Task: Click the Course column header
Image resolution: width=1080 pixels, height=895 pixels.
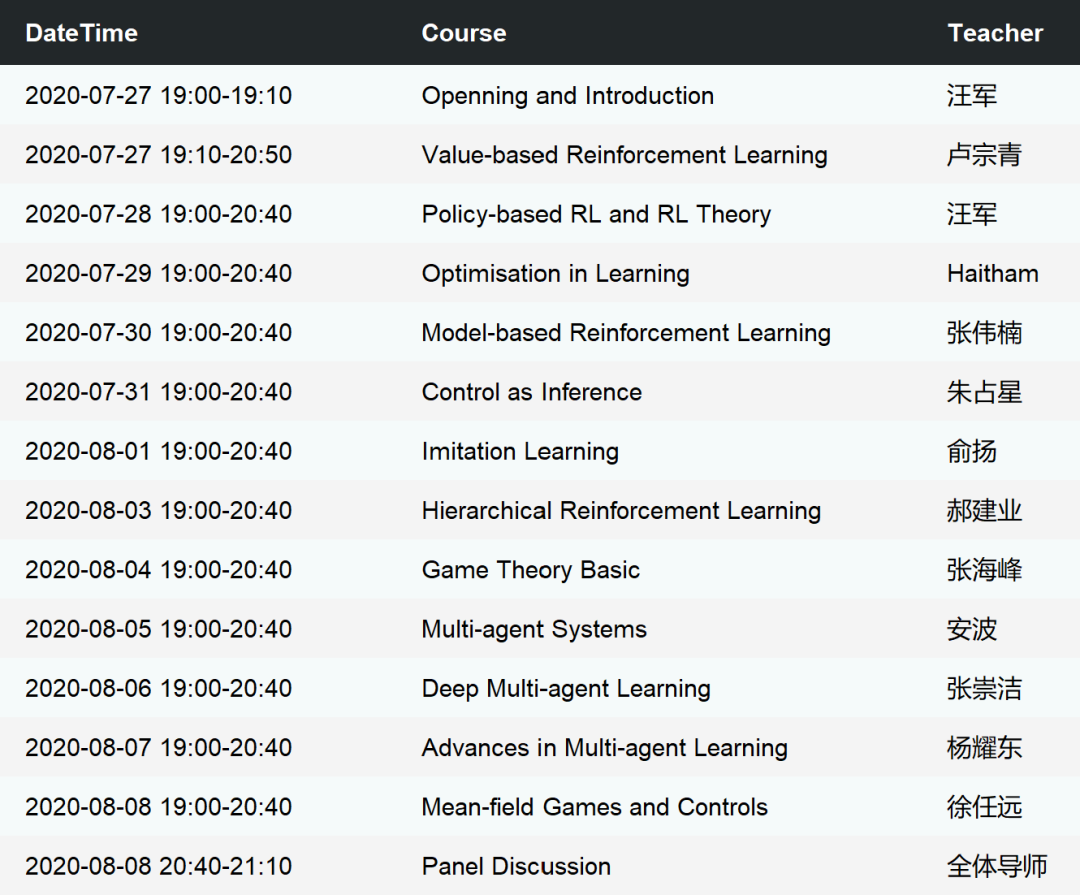Action: tap(463, 33)
